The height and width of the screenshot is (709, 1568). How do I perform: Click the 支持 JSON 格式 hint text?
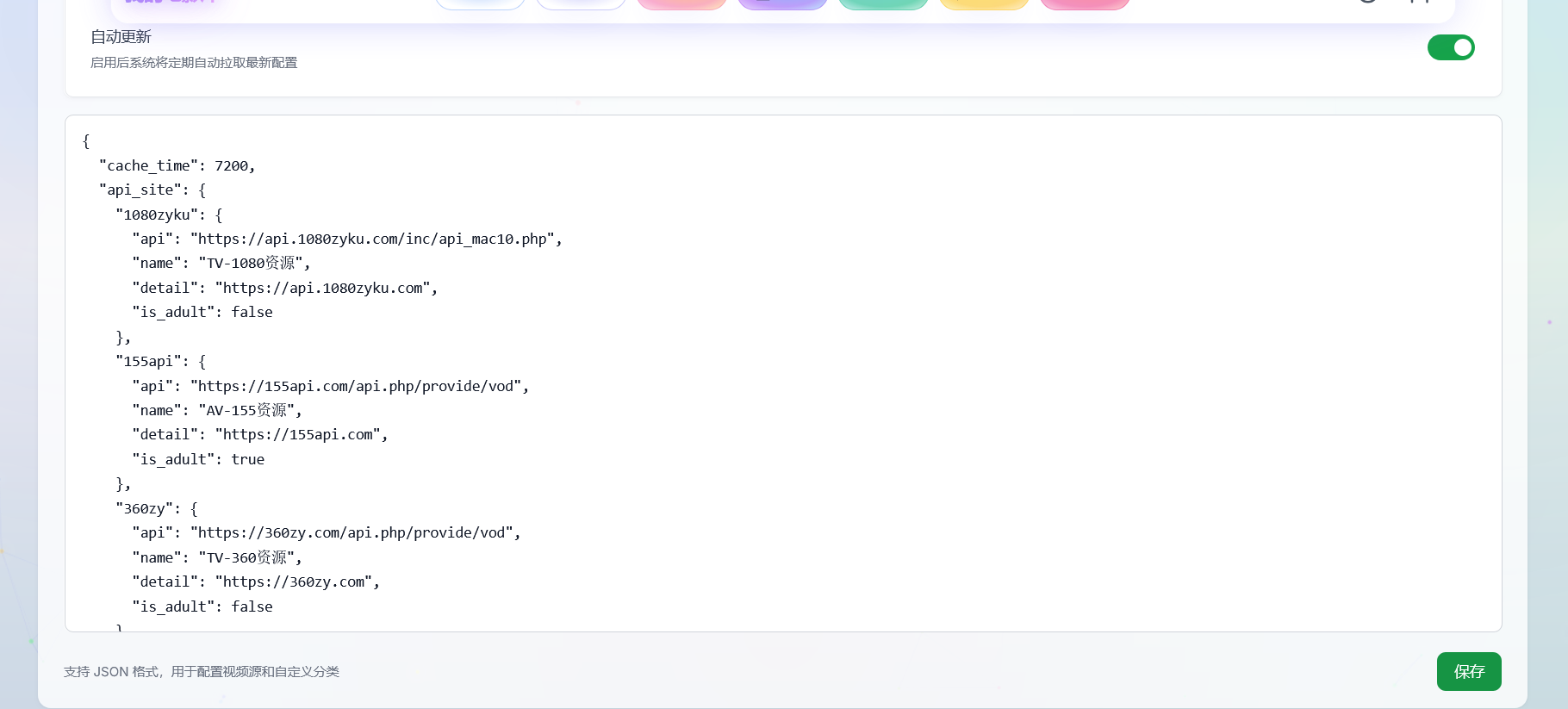[x=201, y=672]
